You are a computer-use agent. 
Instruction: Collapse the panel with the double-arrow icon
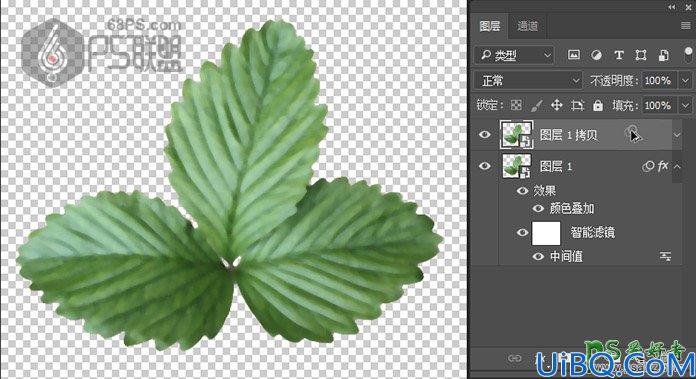[x=672, y=7]
